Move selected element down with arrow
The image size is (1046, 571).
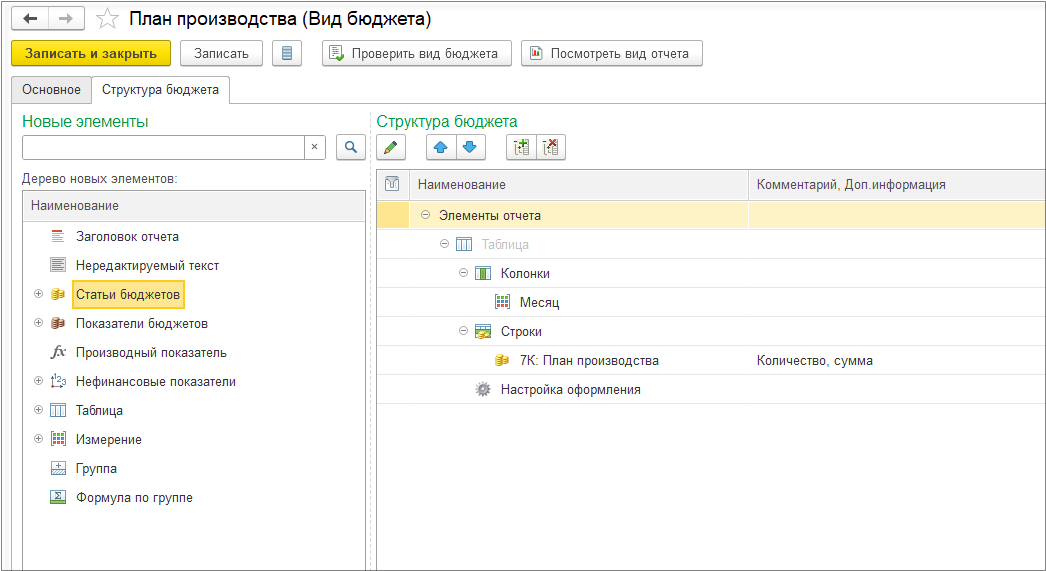click(x=470, y=147)
